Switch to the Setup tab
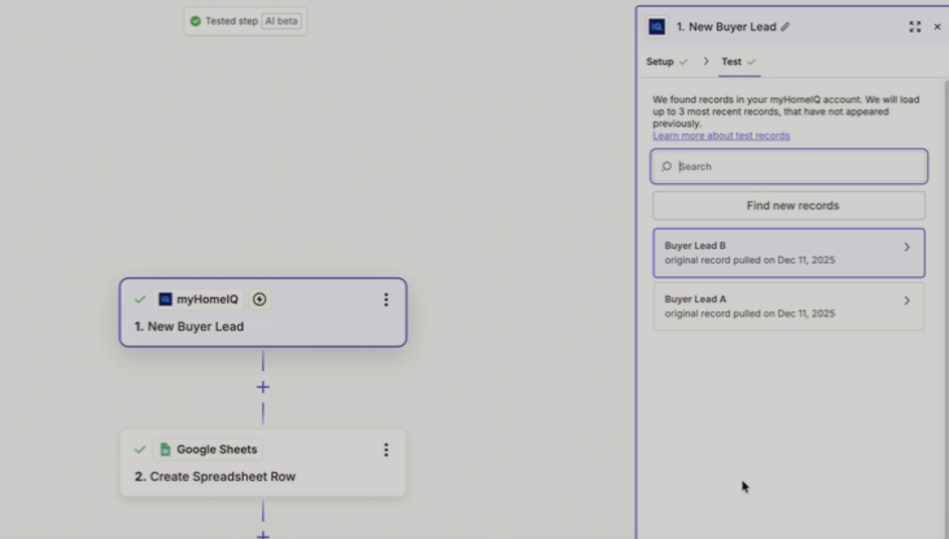 point(660,62)
